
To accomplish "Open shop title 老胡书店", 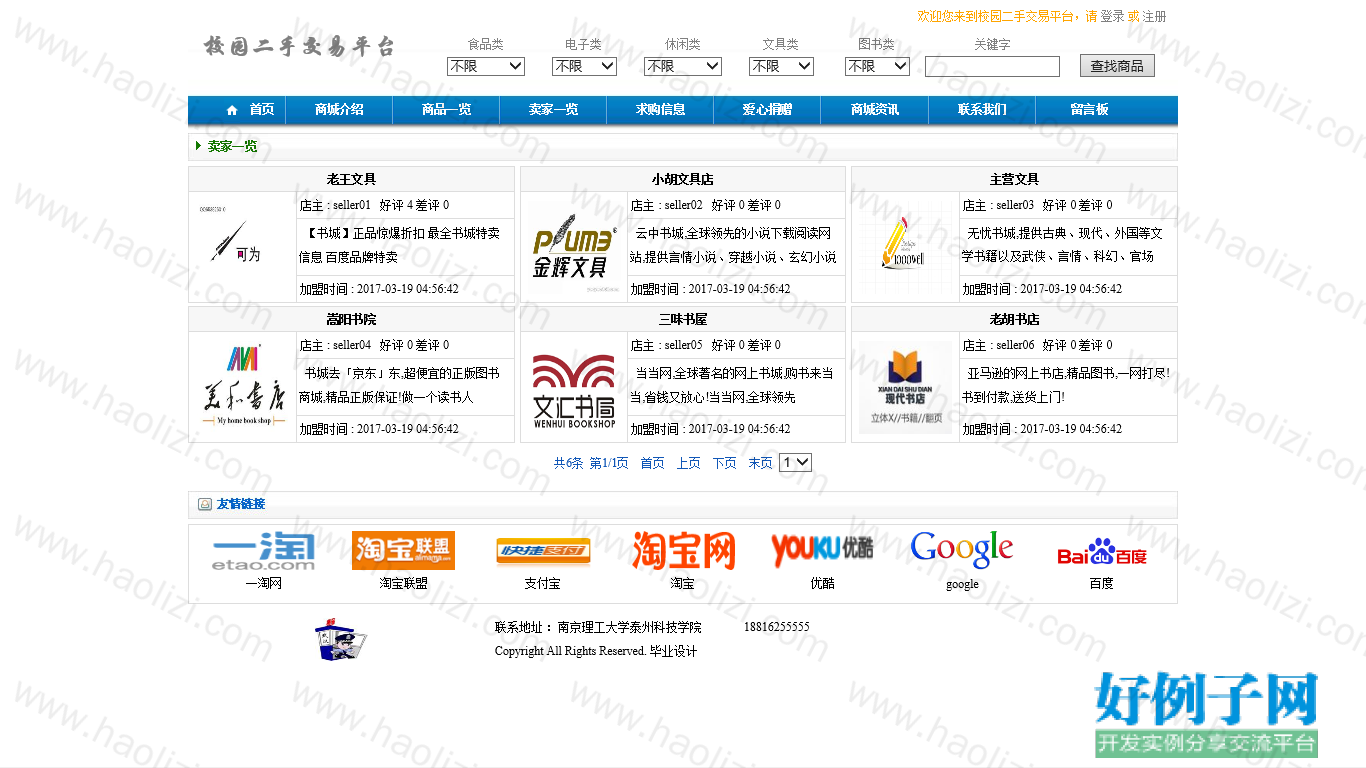I will click(1014, 320).
